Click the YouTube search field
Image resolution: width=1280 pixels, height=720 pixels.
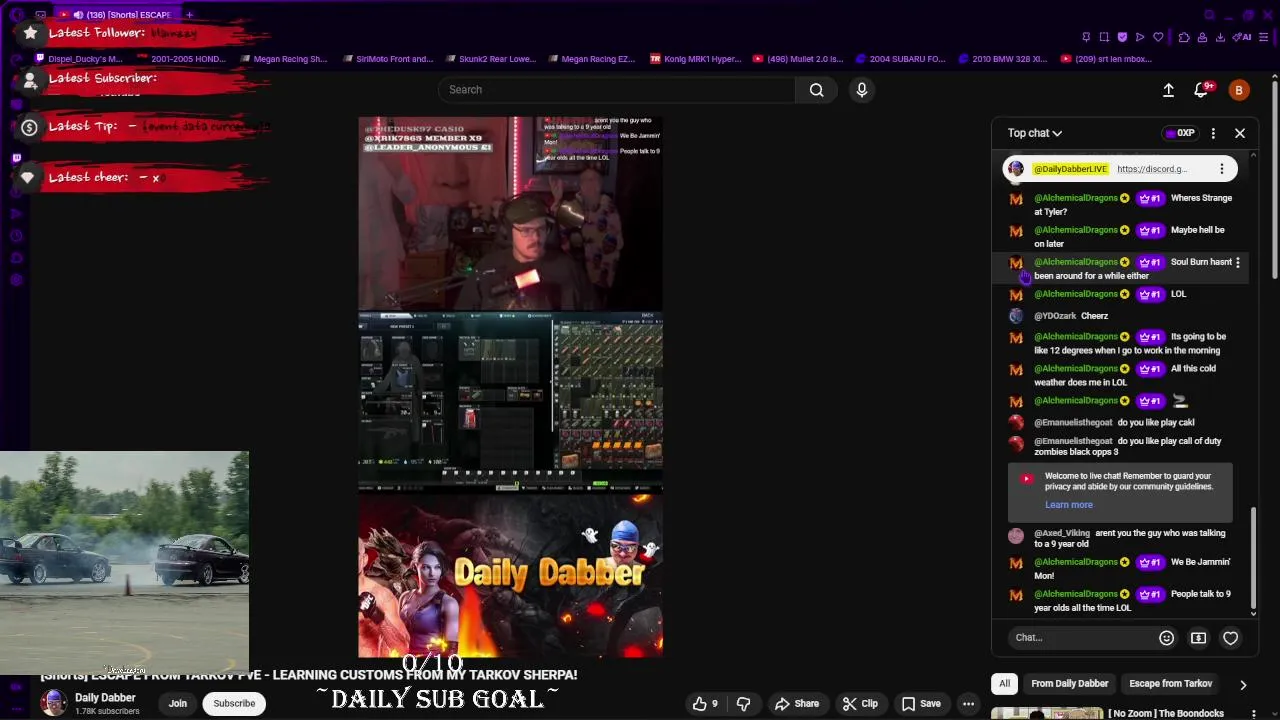[616, 90]
